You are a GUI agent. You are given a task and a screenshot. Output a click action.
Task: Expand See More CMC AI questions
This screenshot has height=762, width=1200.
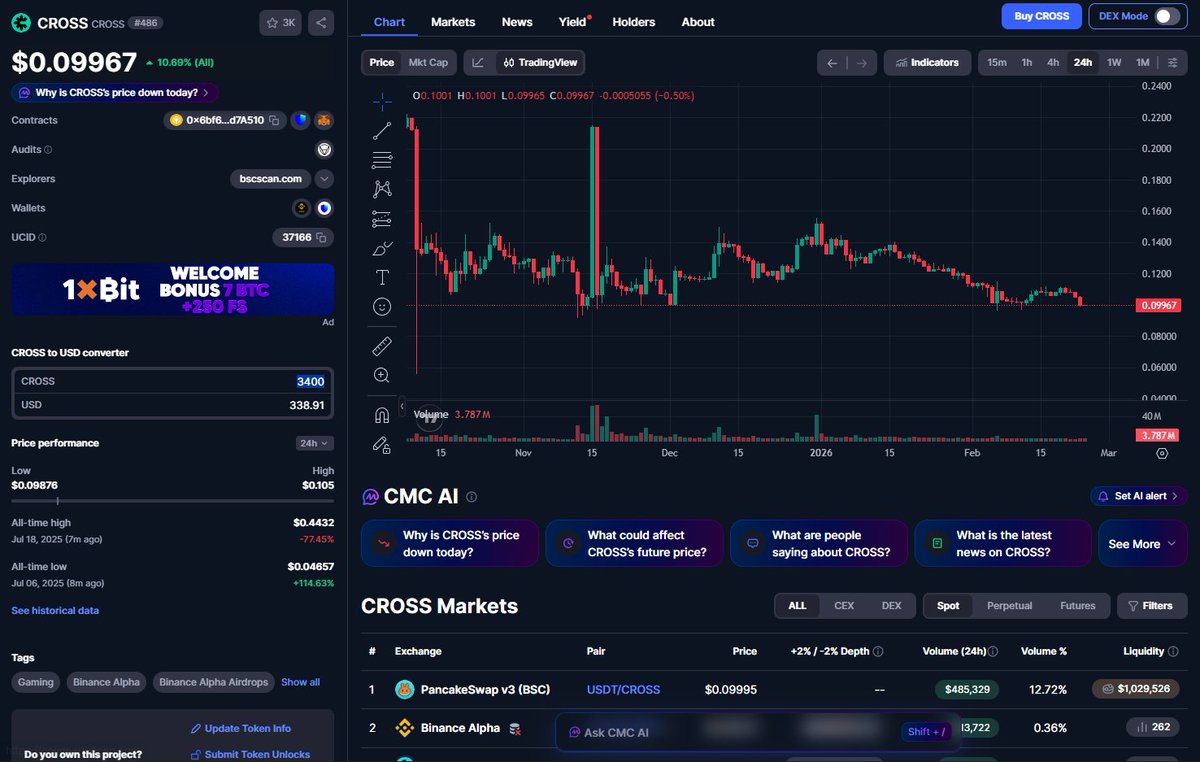(x=1142, y=544)
